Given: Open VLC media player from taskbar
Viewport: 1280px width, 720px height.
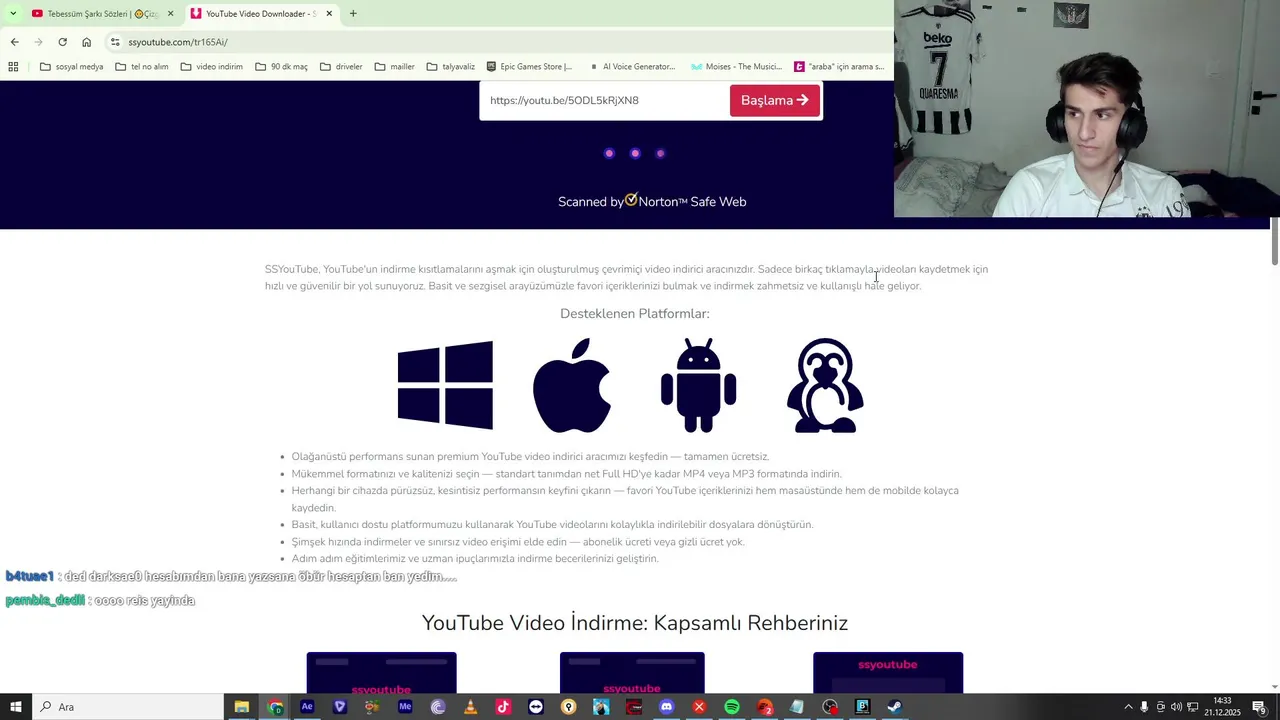Looking at the screenshot, I should pyautogui.click(x=470, y=707).
